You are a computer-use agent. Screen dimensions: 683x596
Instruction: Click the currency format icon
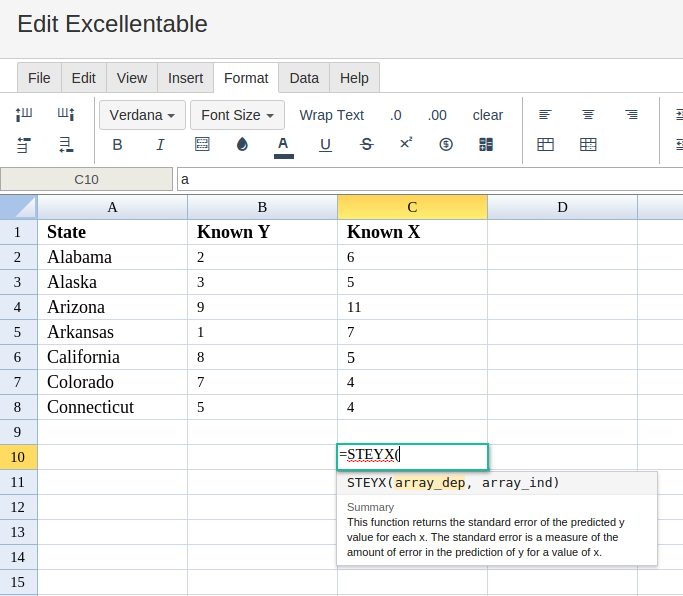pyautogui.click(x=446, y=145)
